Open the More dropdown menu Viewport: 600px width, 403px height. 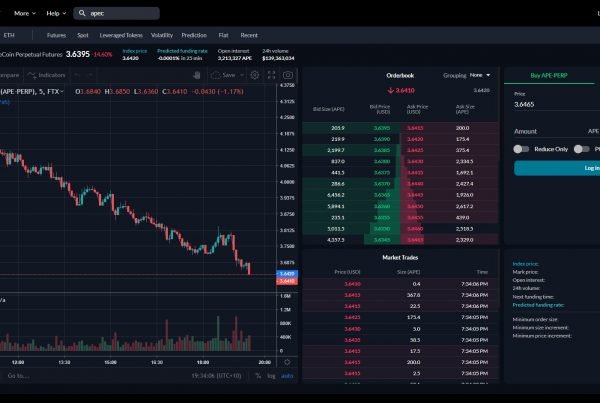click(x=25, y=13)
